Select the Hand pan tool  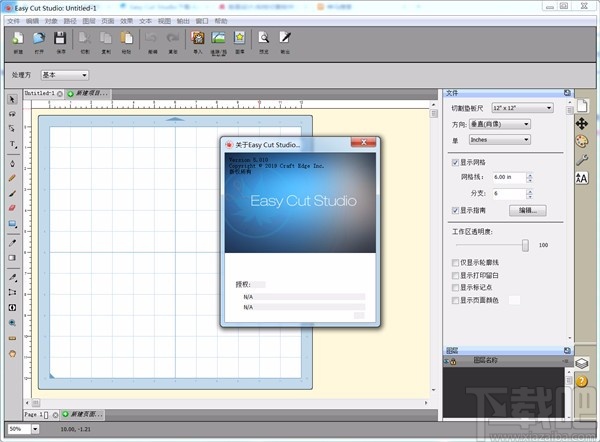12,354
